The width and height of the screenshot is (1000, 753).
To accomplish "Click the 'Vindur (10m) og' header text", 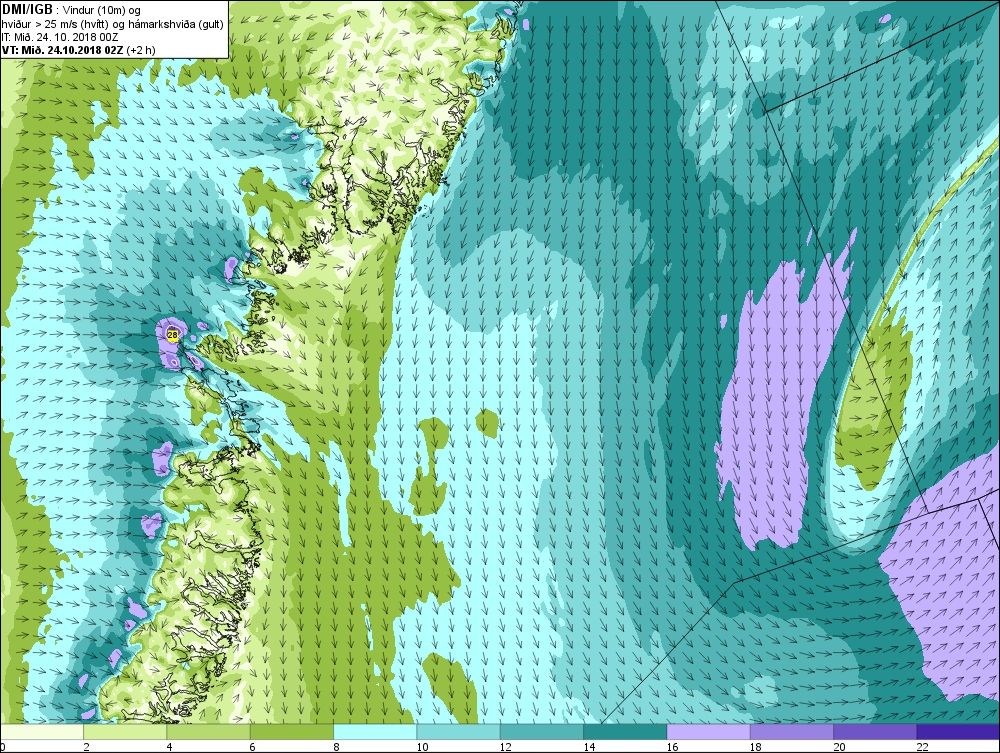I will pyautogui.click(x=102, y=10).
